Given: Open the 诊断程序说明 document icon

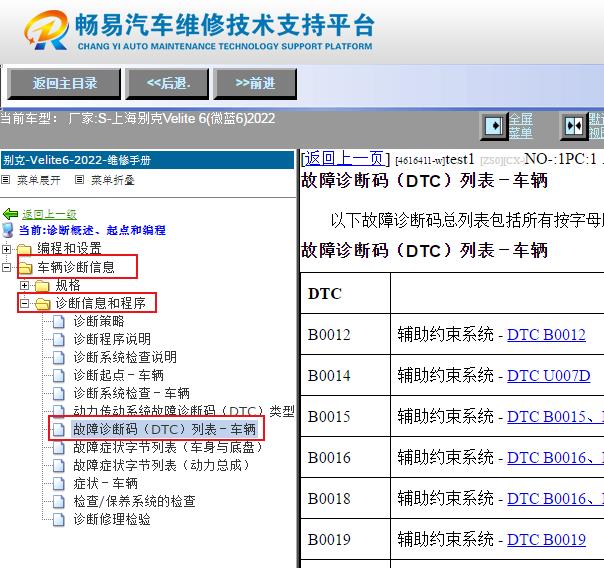Looking at the screenshot, I should click(x=59, y=339).
